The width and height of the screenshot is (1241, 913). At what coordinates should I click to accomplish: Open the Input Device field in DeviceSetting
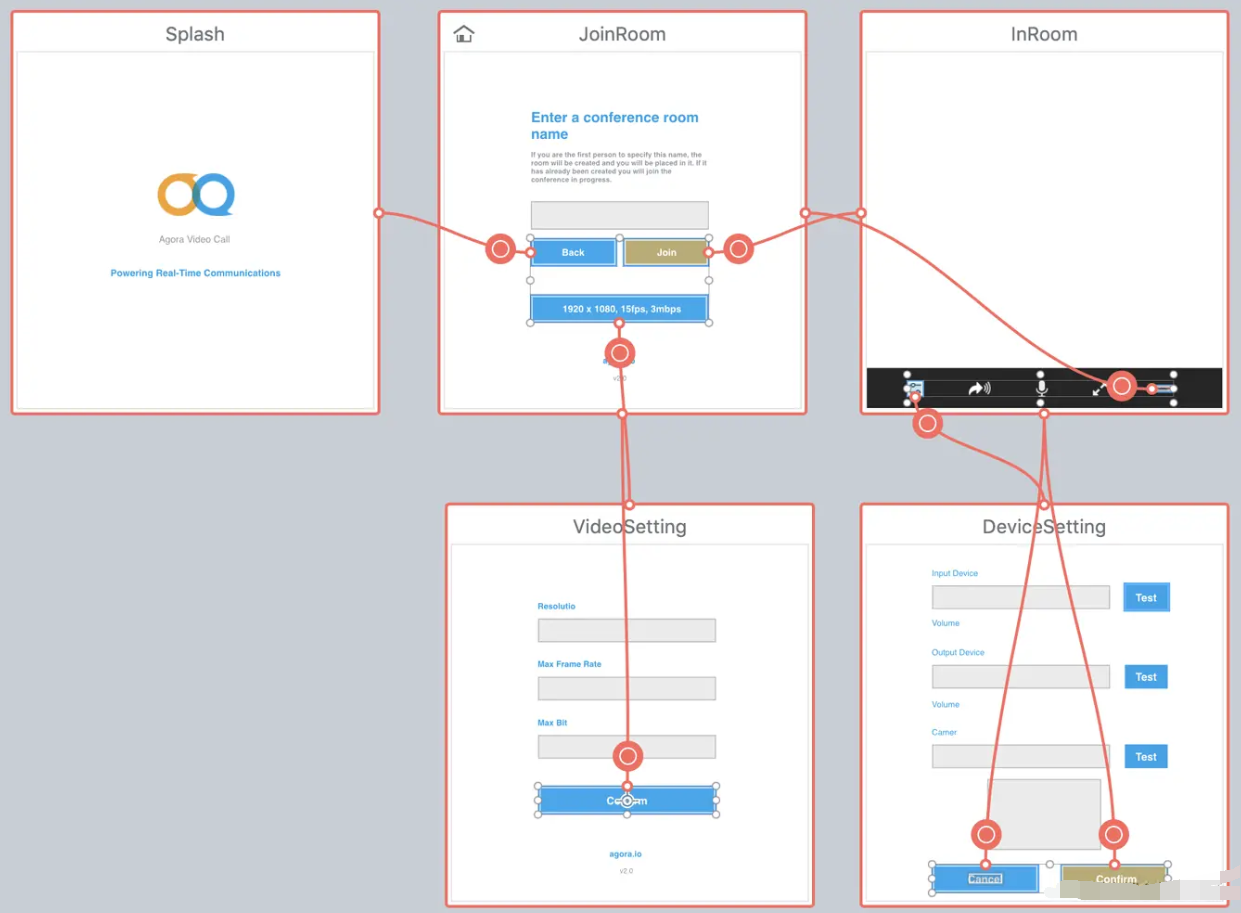(1021, 597)
